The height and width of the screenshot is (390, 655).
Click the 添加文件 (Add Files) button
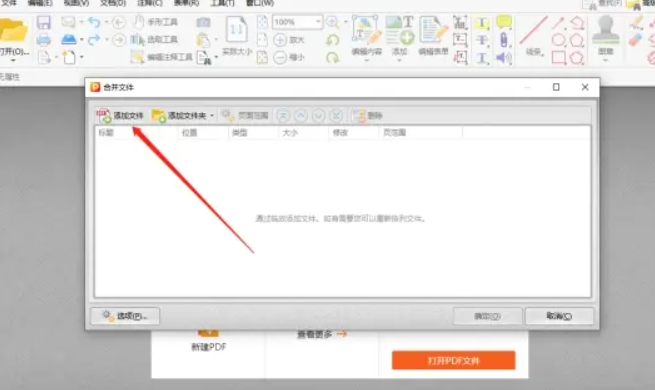click(x=120, y=116)
